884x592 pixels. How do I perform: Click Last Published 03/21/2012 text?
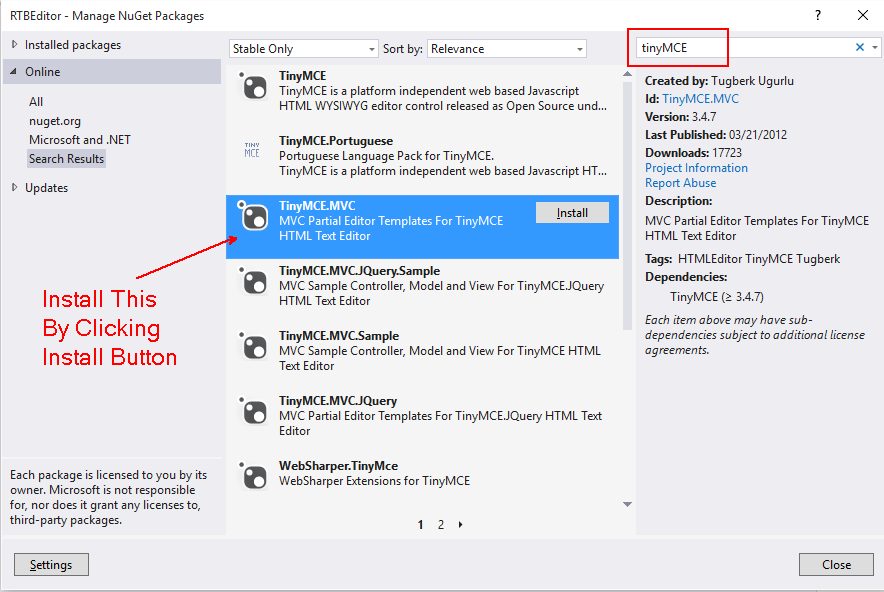point(716,135)
